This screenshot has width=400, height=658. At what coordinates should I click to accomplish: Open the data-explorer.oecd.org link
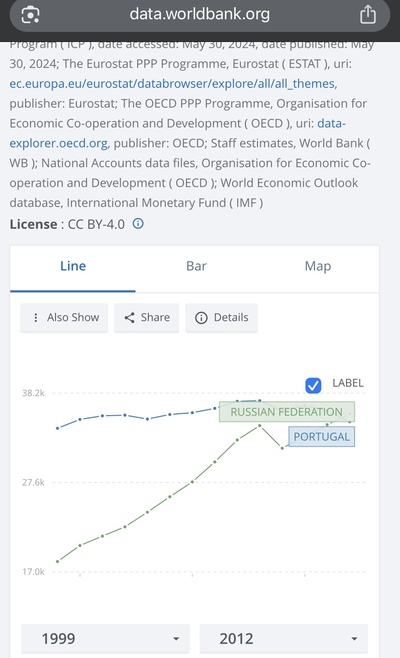coord(178,133)
